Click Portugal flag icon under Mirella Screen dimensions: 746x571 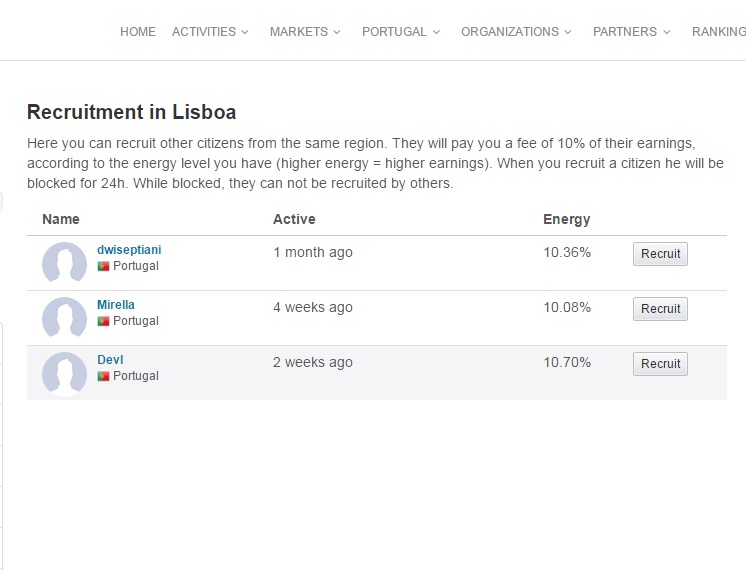point(103,322)
